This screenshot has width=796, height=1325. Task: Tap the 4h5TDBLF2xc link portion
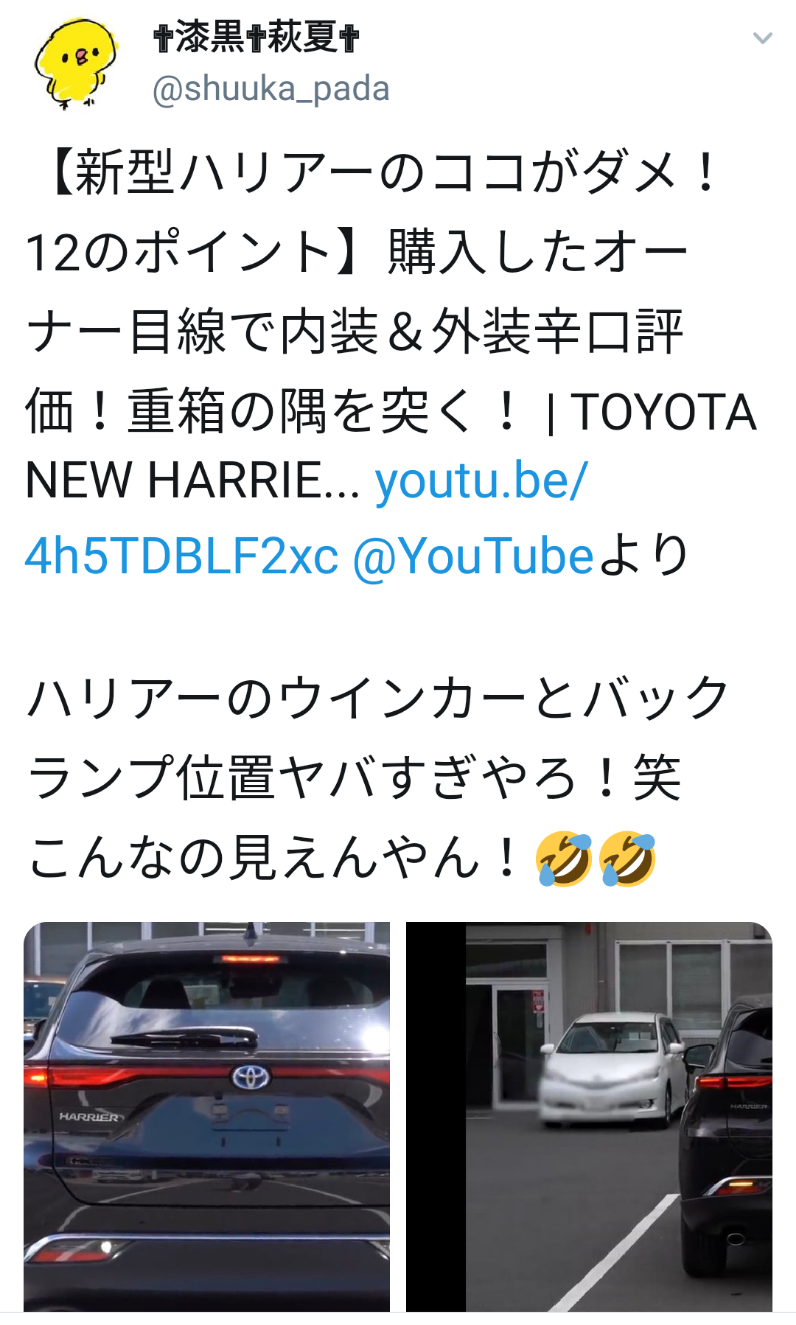181,556
